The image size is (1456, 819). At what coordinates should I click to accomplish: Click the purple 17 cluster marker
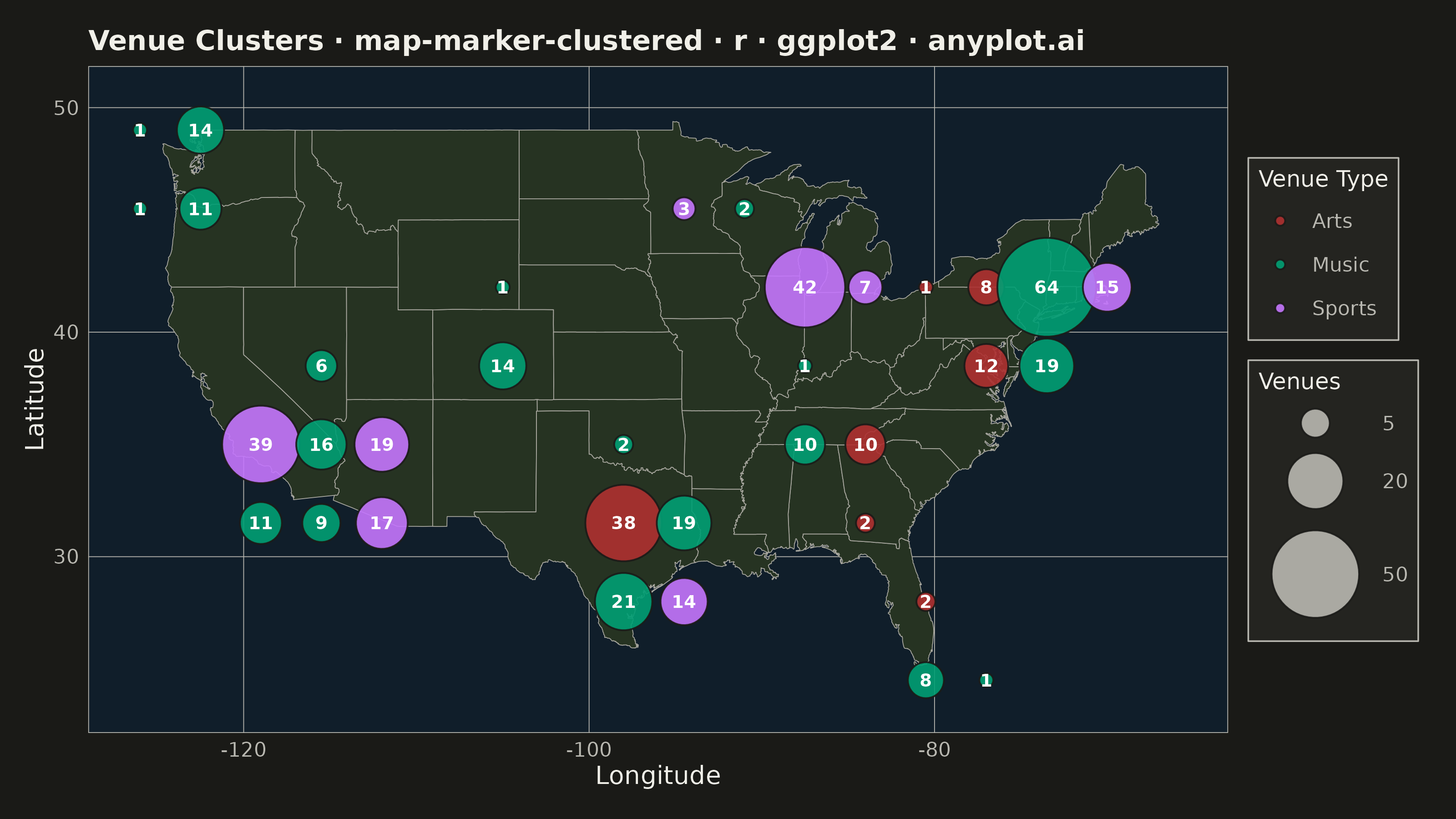coord(382,523)
